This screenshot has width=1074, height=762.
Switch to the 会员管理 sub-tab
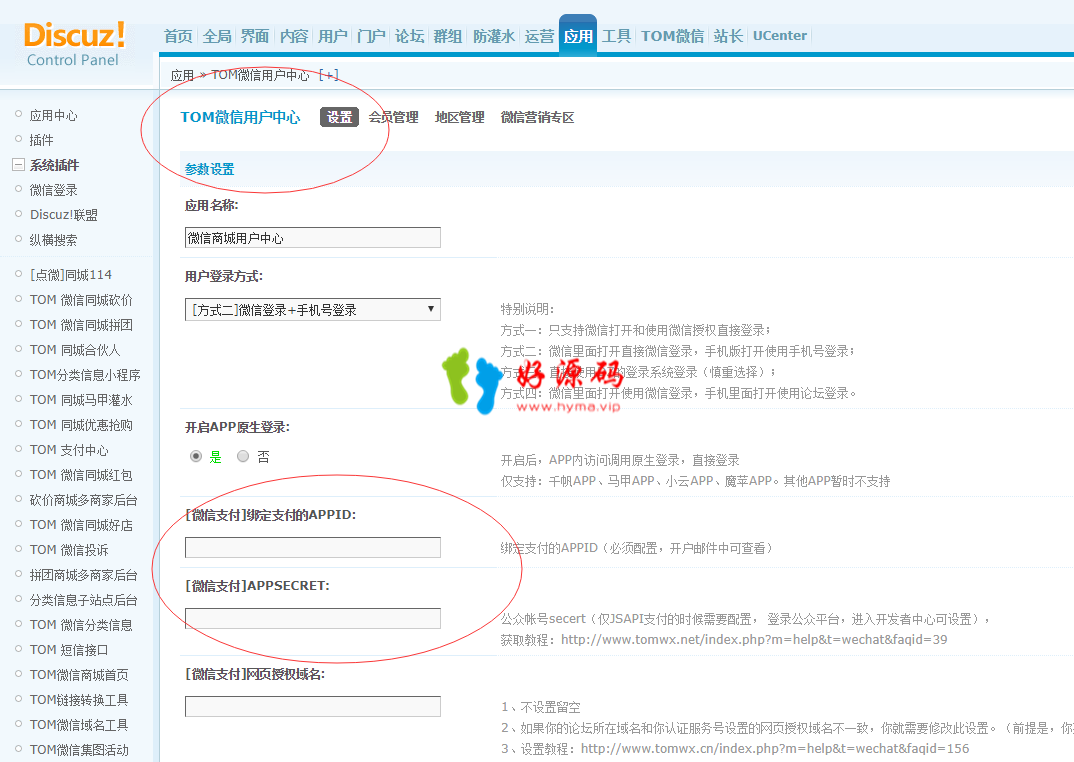(x=393, y=117)
